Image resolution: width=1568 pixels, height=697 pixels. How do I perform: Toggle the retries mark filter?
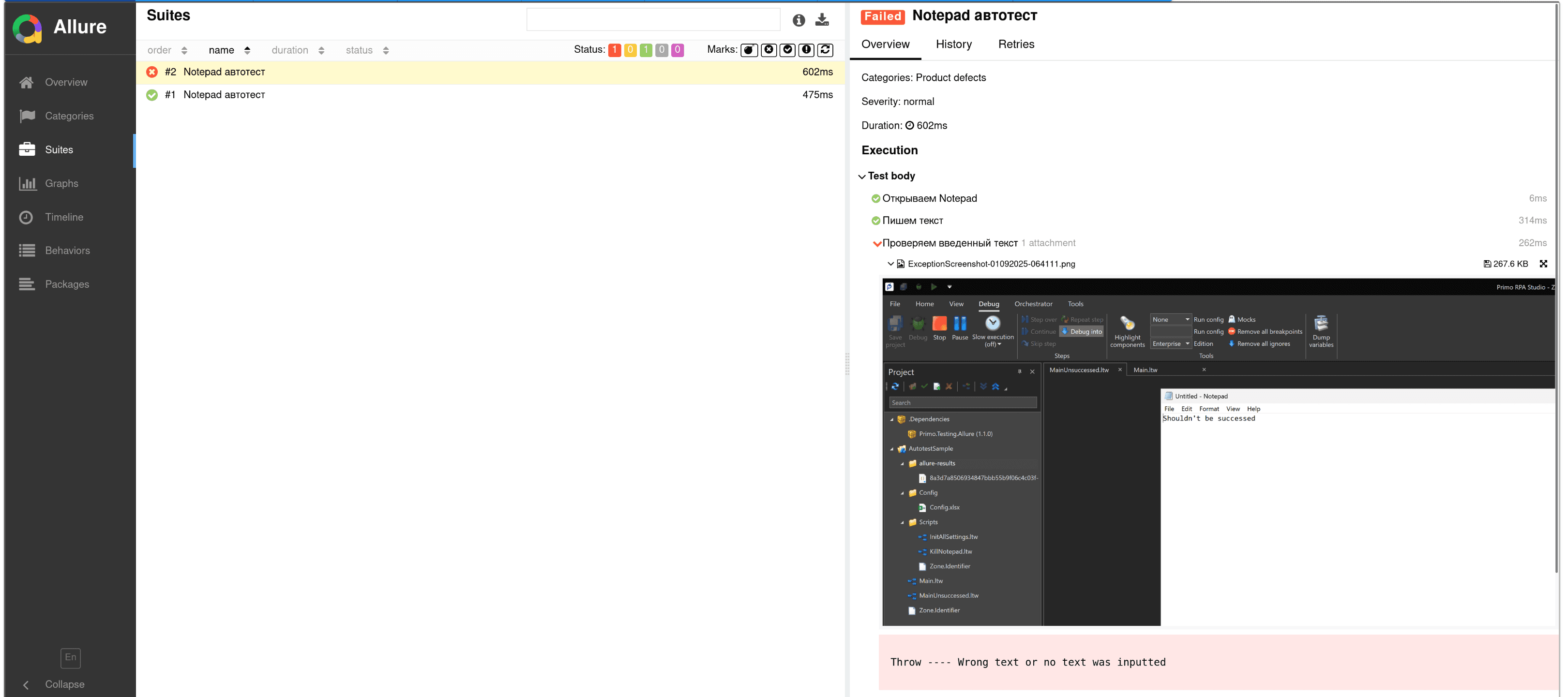coord(826,50)
